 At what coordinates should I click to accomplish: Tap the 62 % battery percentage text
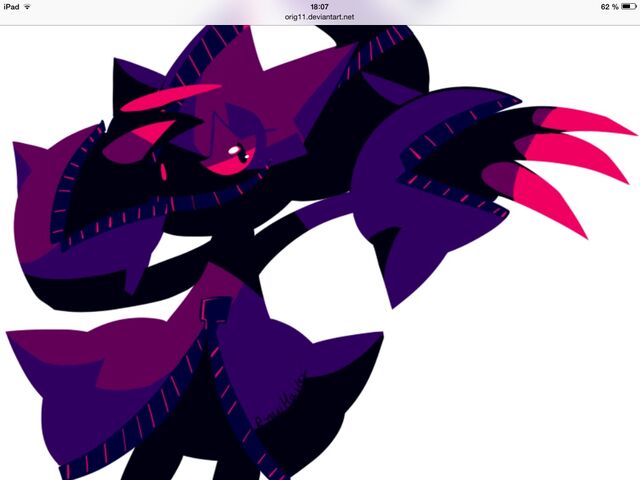[x=609, y=7]
